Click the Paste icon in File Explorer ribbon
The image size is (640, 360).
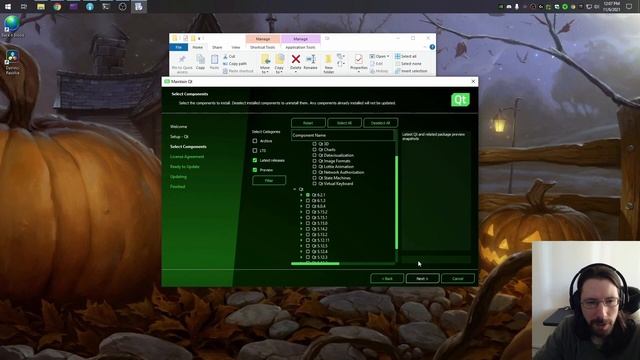214,60
